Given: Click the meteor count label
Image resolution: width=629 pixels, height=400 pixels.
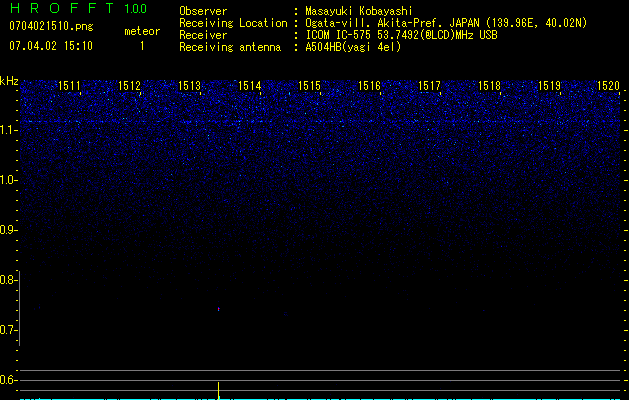Looking at the screenshot, I should (x=141, y=31).
